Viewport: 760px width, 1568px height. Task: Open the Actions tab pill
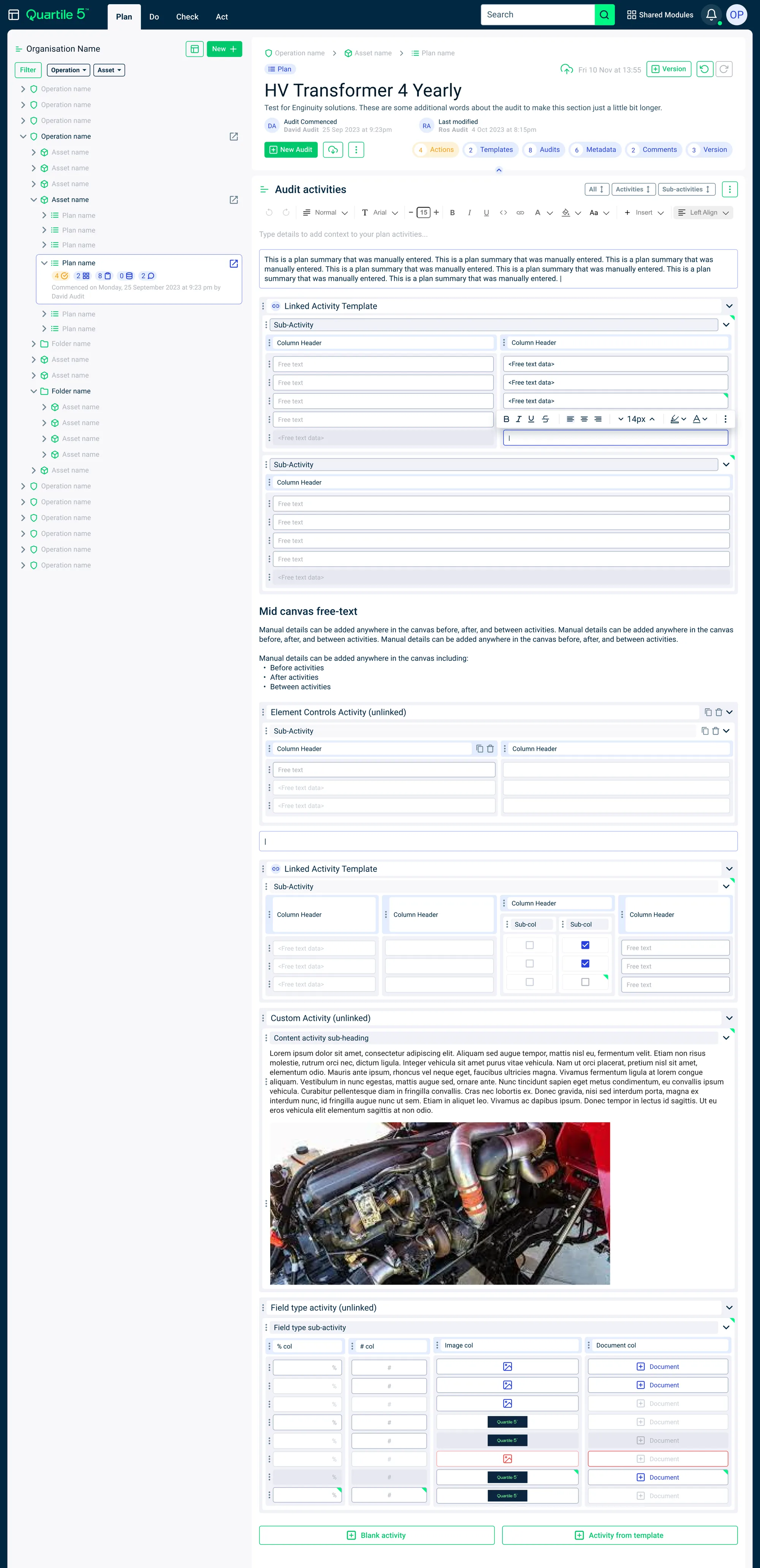[435, 150]
